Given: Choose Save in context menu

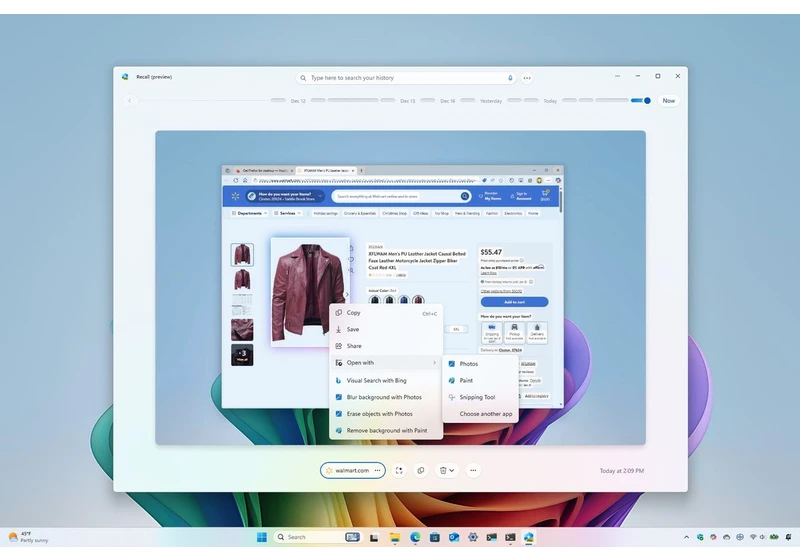Looking at the screenshot, I should (386, 329).
